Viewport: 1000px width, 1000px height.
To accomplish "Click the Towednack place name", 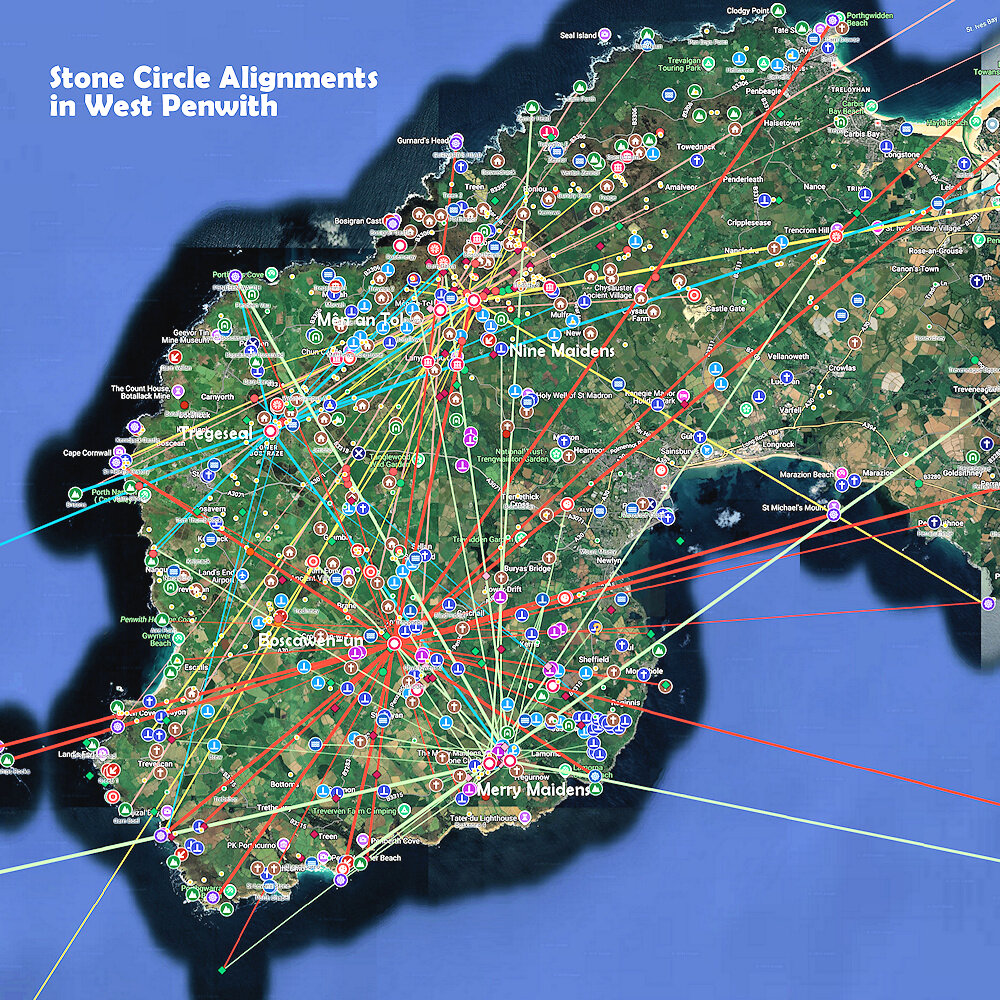I will point(695,147).
